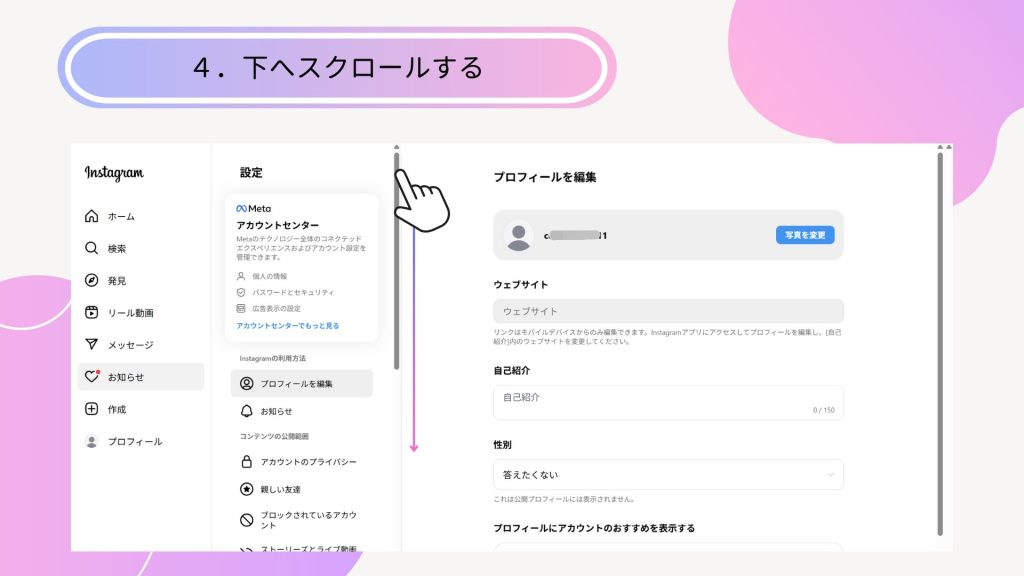Open 親しい友達 settings item
This screenshot has width=1024, height=576.
[280, 490]
